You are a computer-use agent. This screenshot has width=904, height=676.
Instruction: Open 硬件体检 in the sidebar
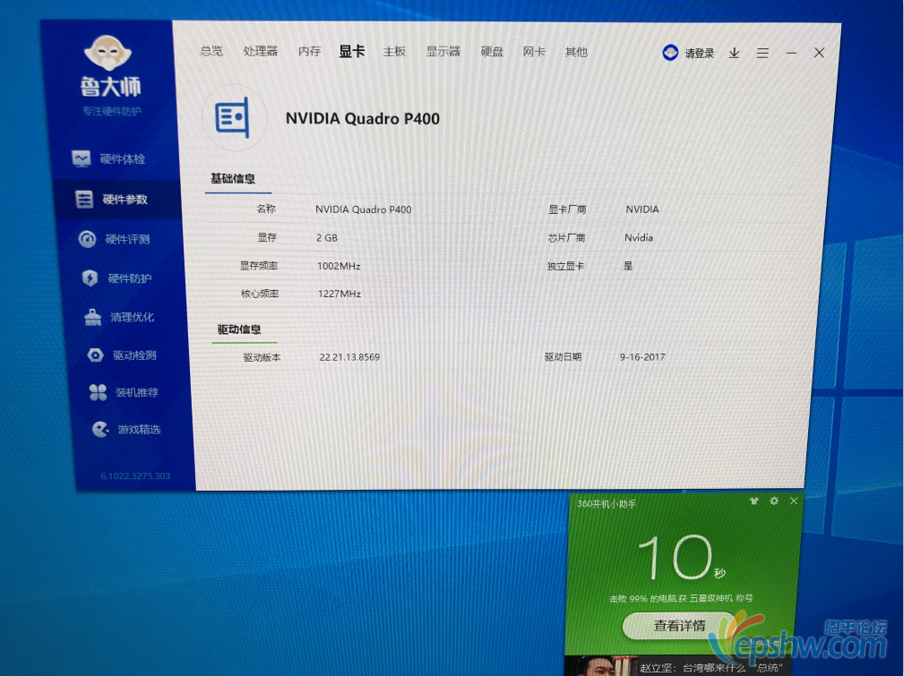click(x=108, y=158)
